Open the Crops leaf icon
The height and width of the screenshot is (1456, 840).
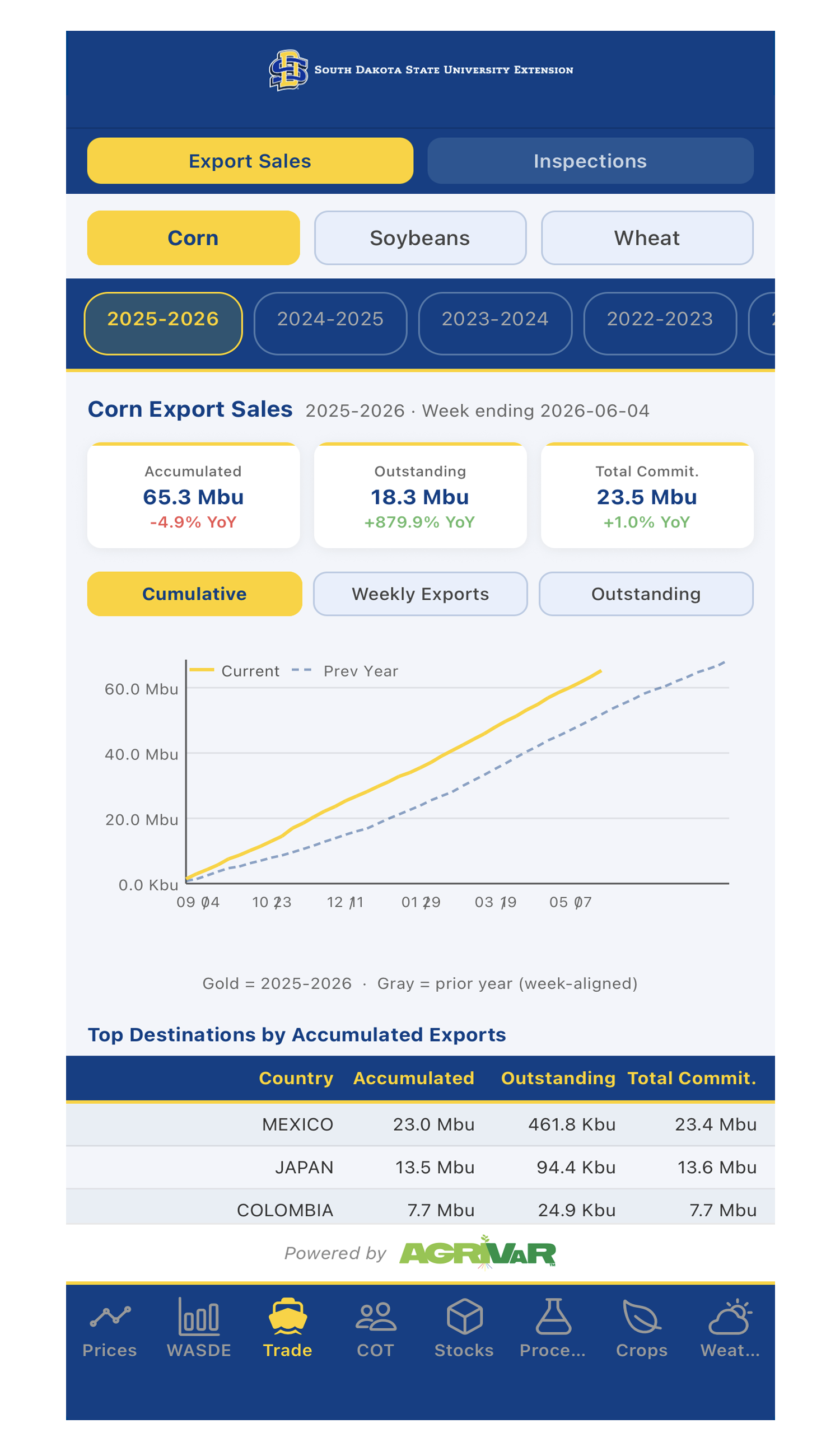pos(642,1317)
